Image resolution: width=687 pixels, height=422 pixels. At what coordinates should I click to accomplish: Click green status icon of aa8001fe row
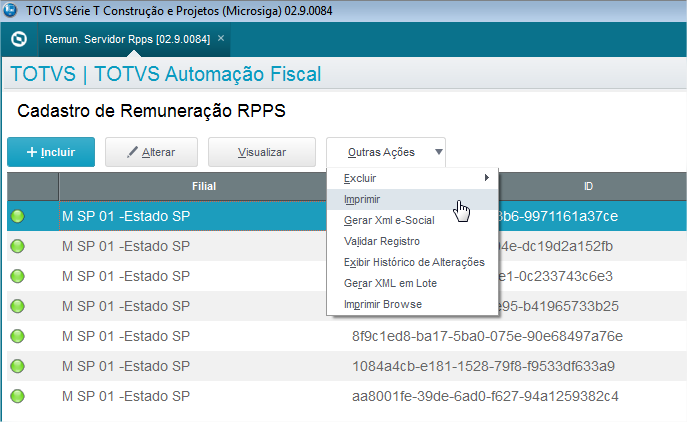click(18, 396)
